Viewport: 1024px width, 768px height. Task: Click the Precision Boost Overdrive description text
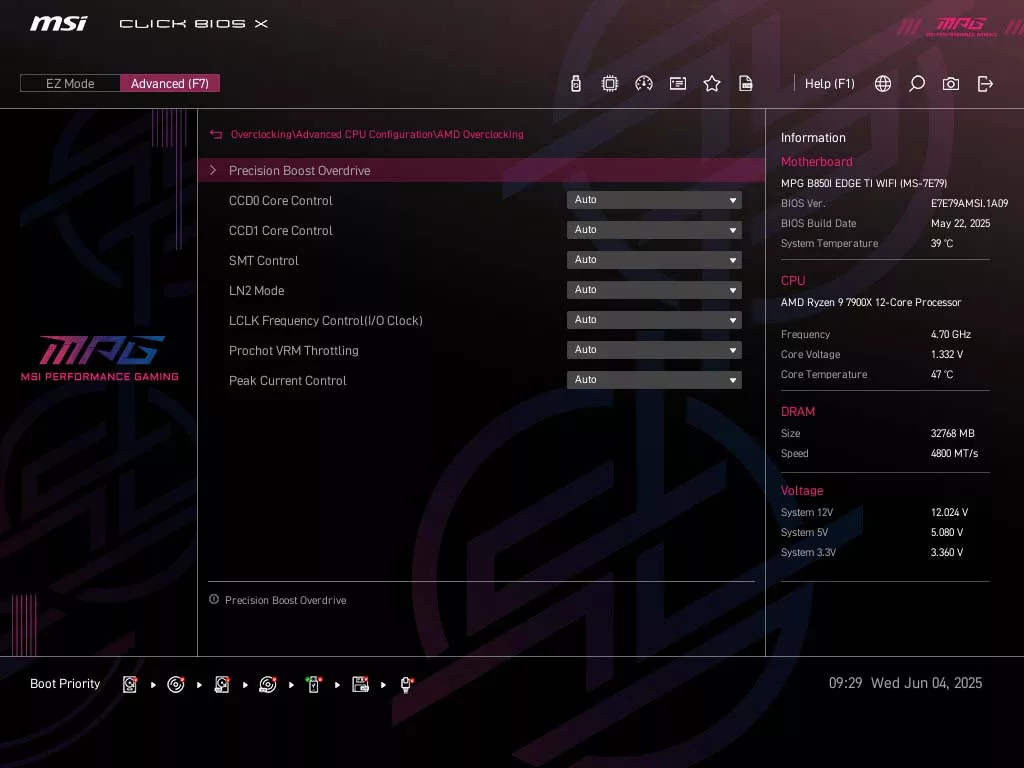[285, 600]
